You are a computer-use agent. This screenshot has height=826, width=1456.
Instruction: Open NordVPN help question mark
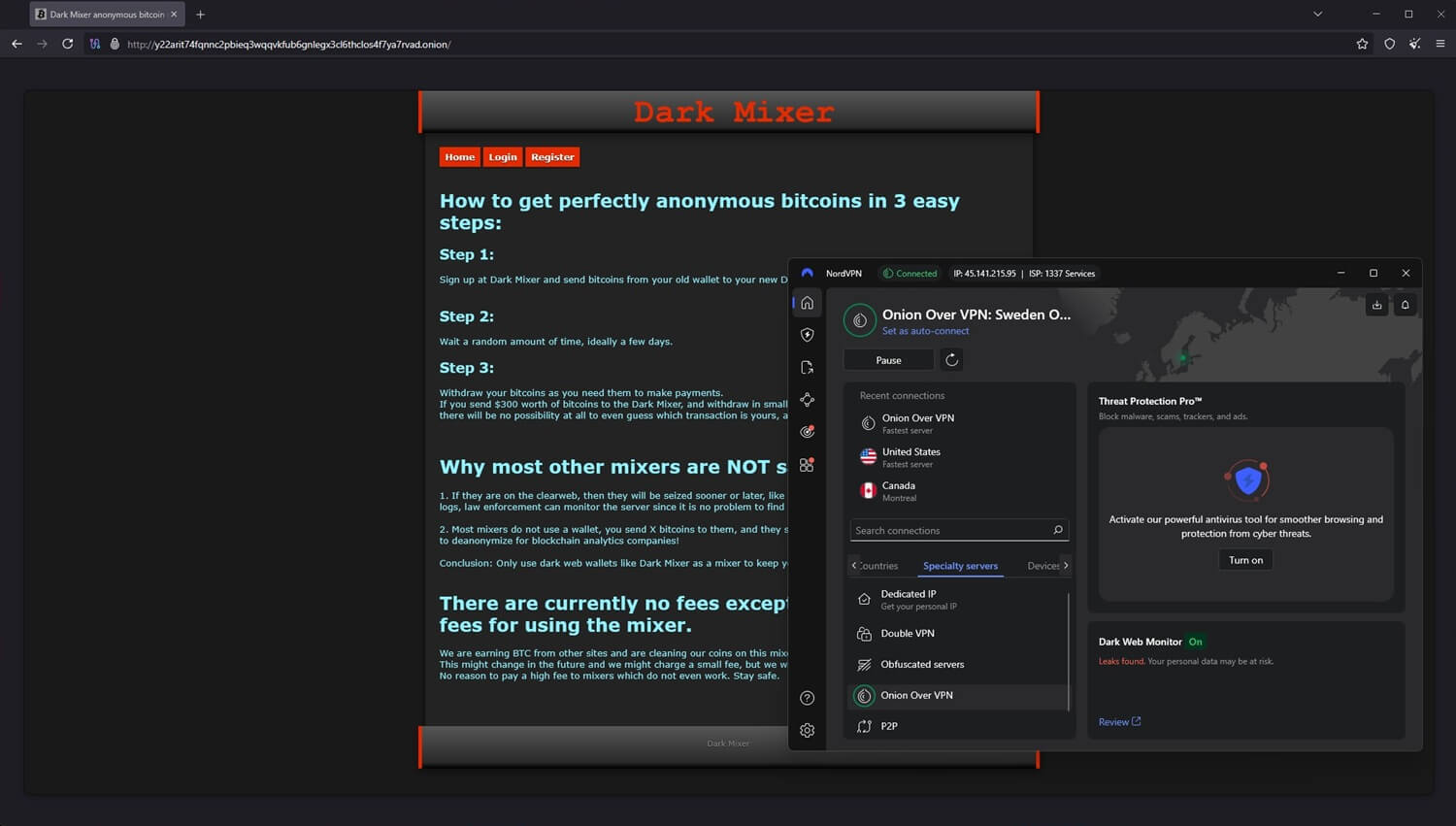(807, 697)
